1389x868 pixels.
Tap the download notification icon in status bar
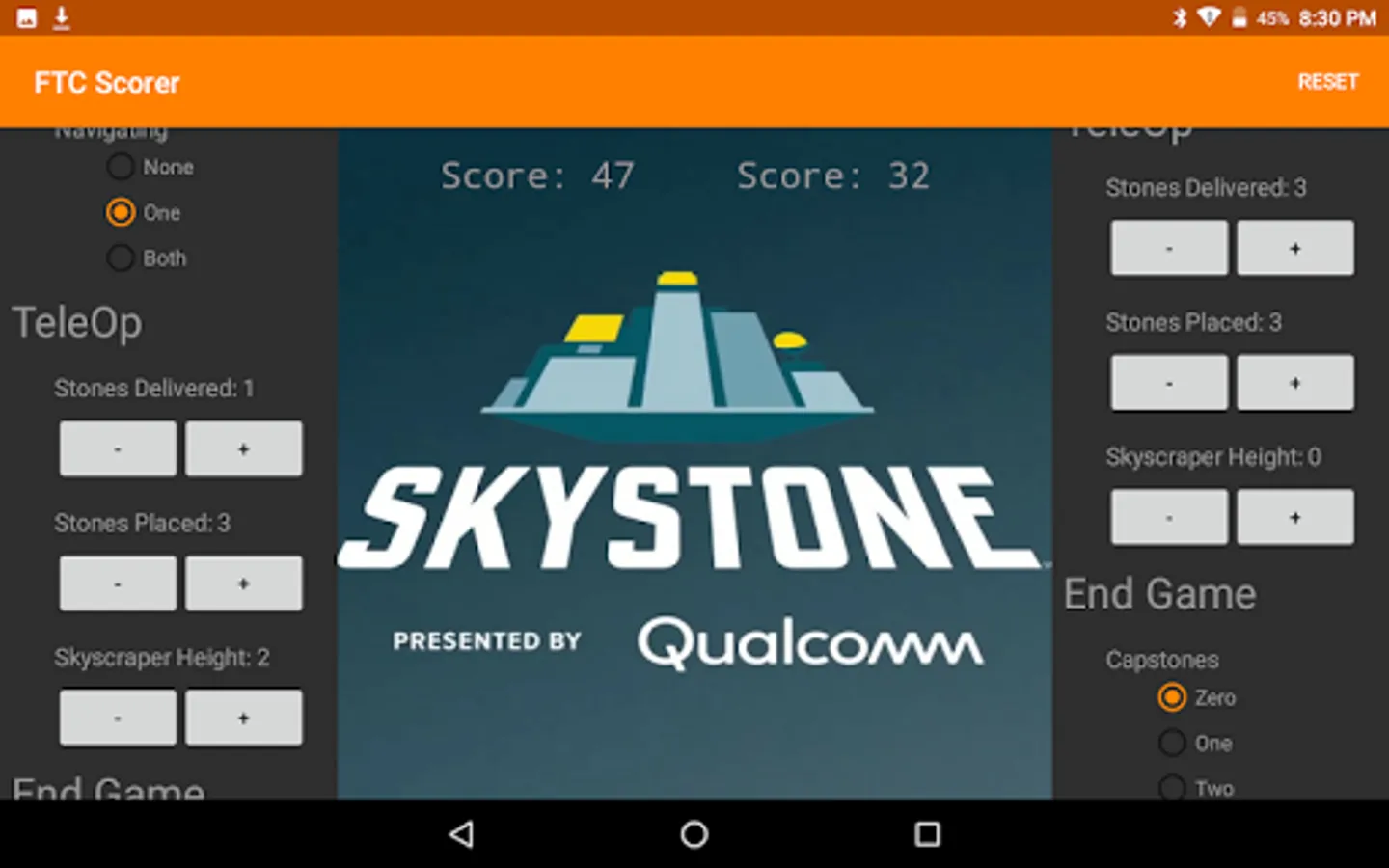(62, 17)
